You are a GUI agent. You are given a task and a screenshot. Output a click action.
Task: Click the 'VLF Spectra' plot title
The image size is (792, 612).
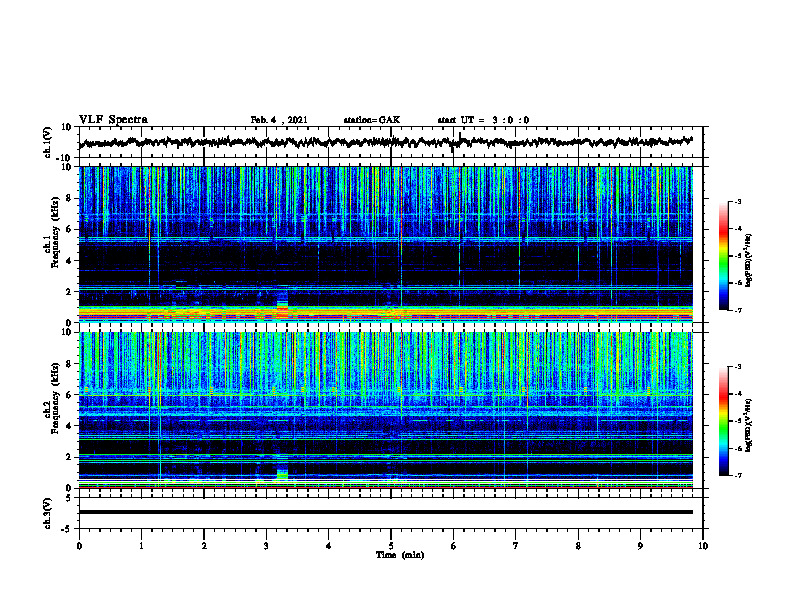point(114,120)
